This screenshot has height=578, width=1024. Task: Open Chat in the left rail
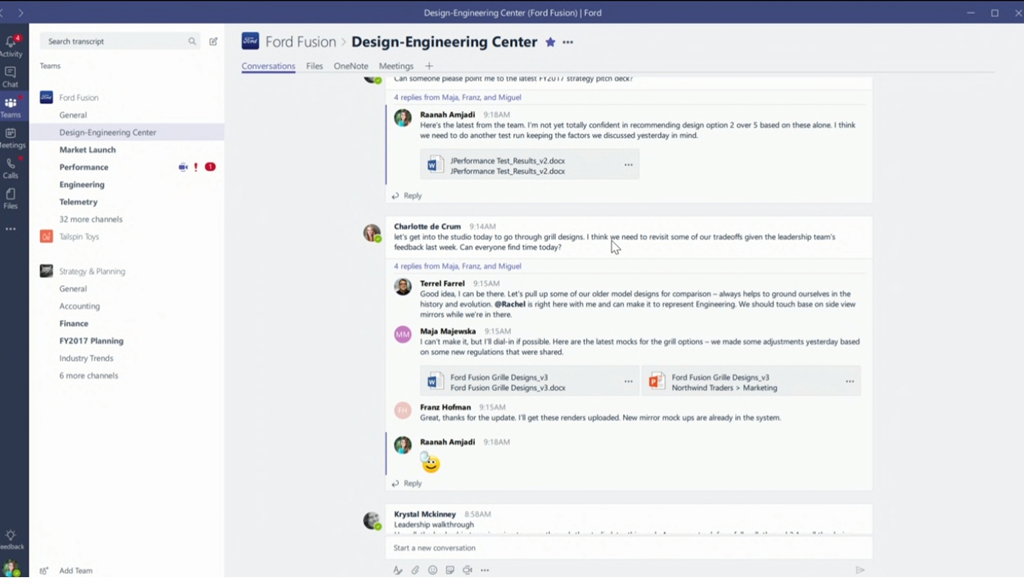(11, 75)
